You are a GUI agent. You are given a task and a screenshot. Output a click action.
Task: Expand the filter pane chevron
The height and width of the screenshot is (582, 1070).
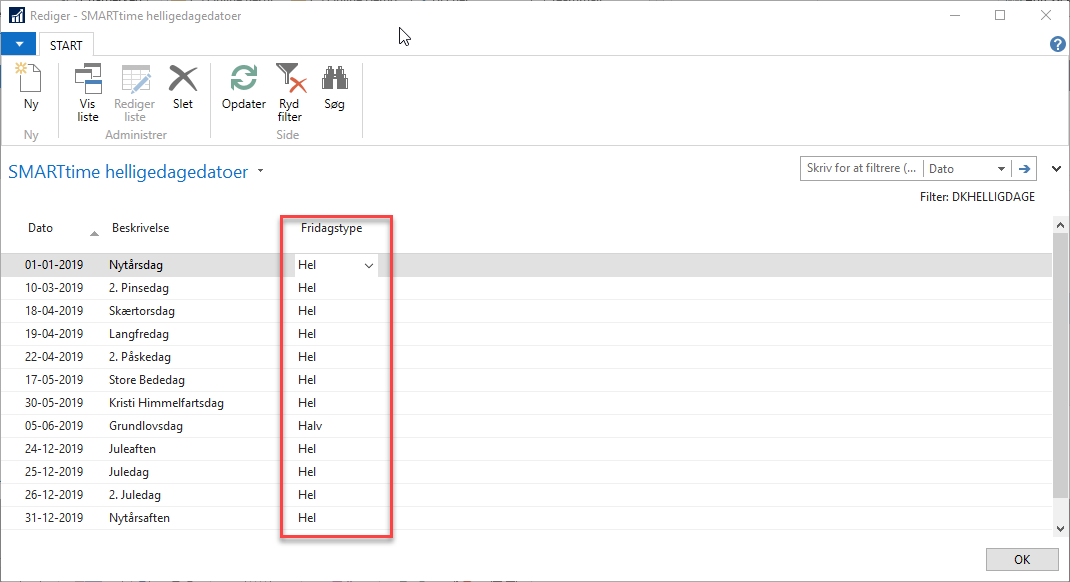(1056, 169)
